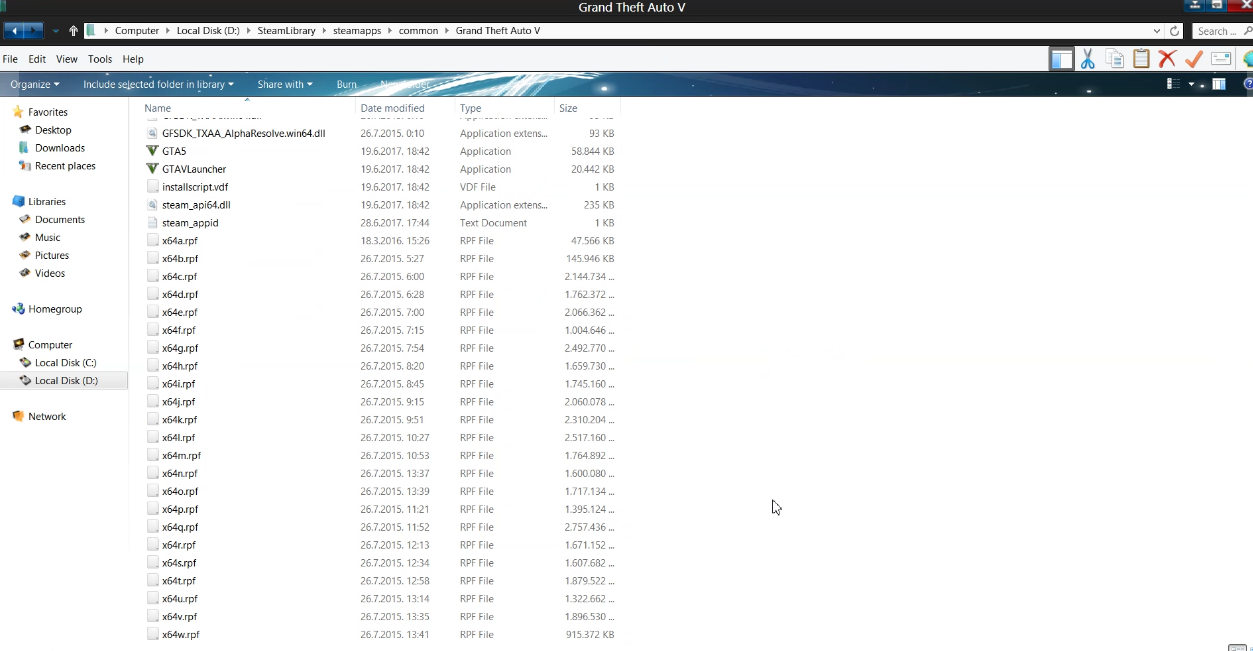Go to common in address breadcrumb
The height and width of the screenshot is (651, 1253).
418,31
